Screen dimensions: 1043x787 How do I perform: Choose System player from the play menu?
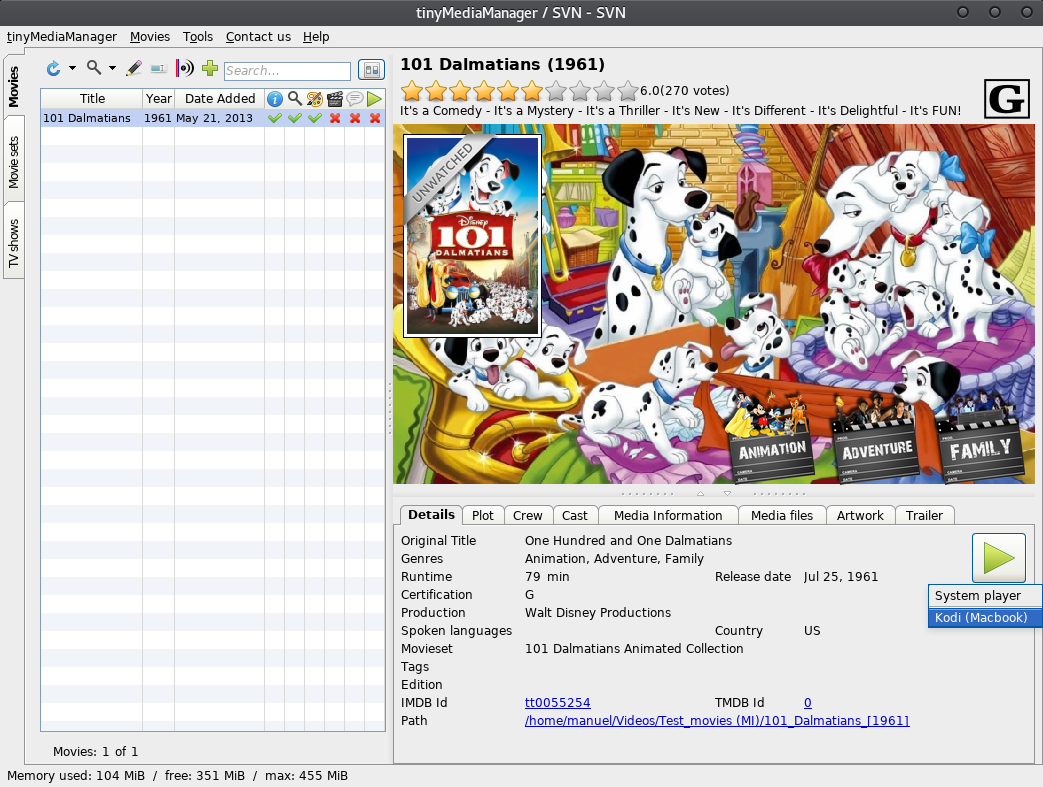pyautogui.click(x=984, y=595)
